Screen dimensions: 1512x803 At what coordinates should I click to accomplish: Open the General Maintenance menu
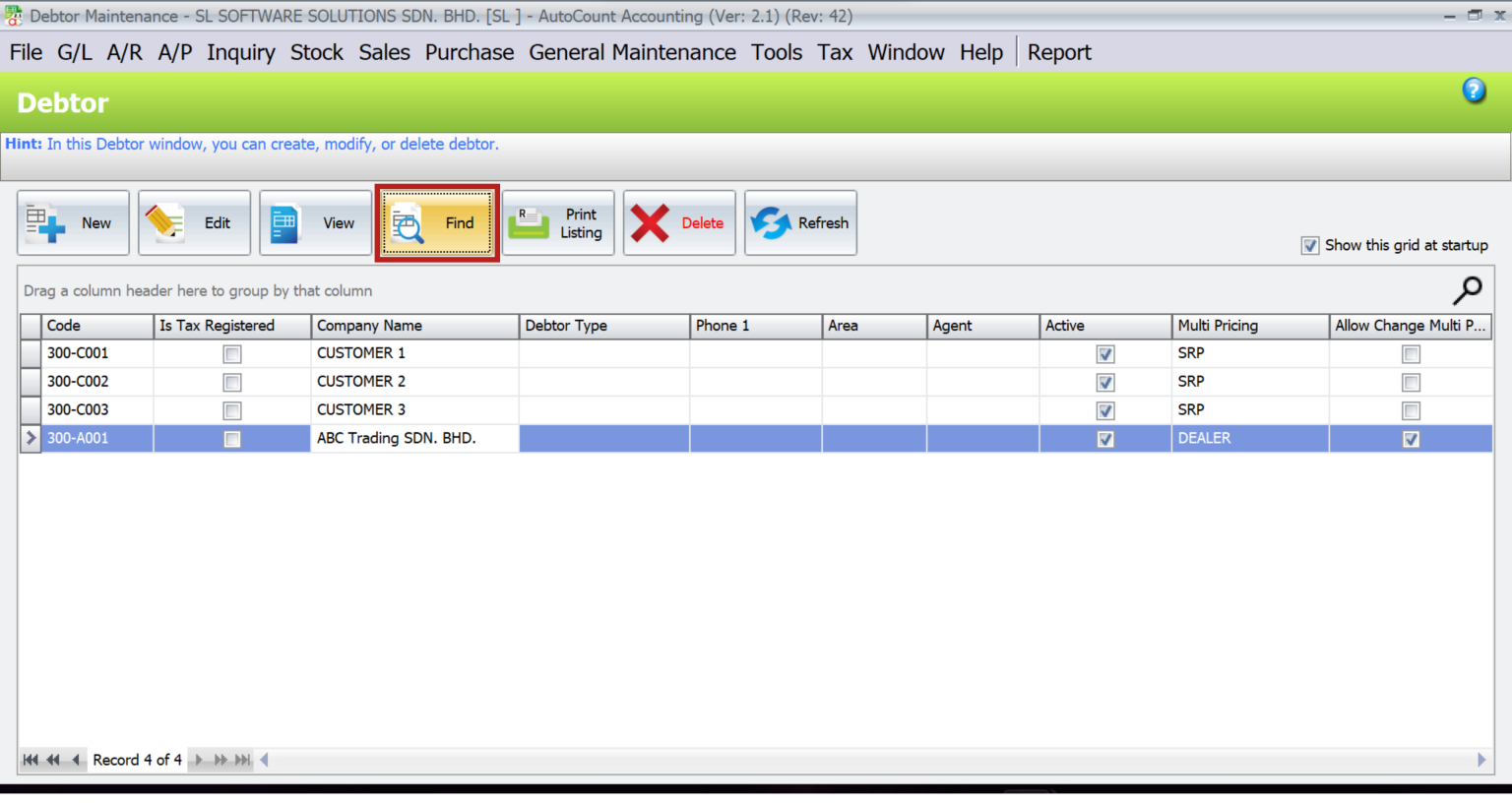click(632, 52)
